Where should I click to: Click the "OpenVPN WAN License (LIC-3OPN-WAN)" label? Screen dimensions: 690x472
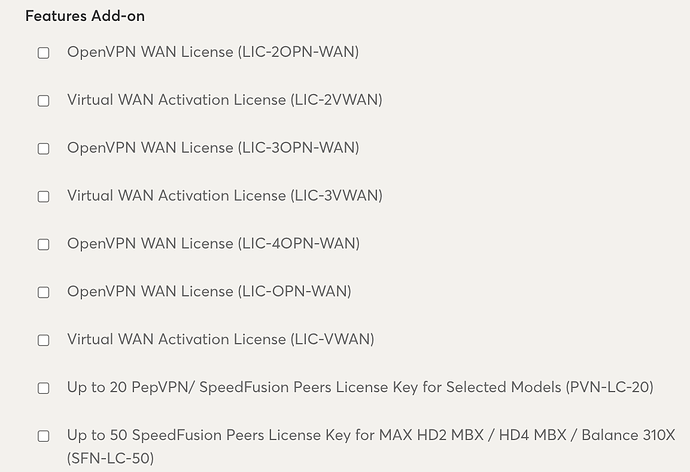click(212, 148)
